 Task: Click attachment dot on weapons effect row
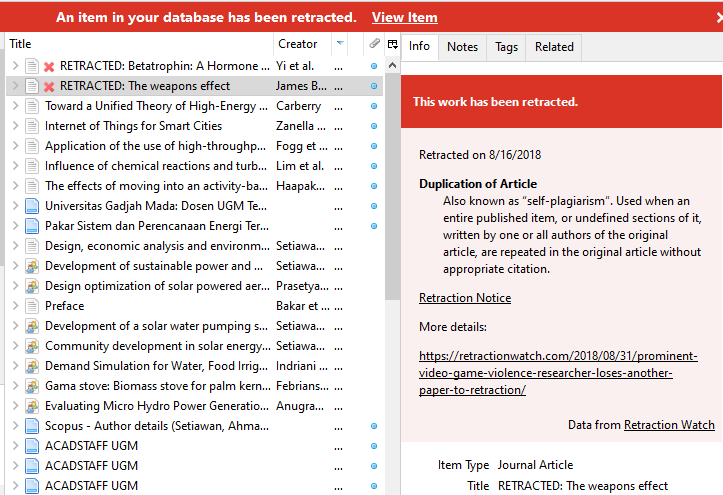click(374, 86)
